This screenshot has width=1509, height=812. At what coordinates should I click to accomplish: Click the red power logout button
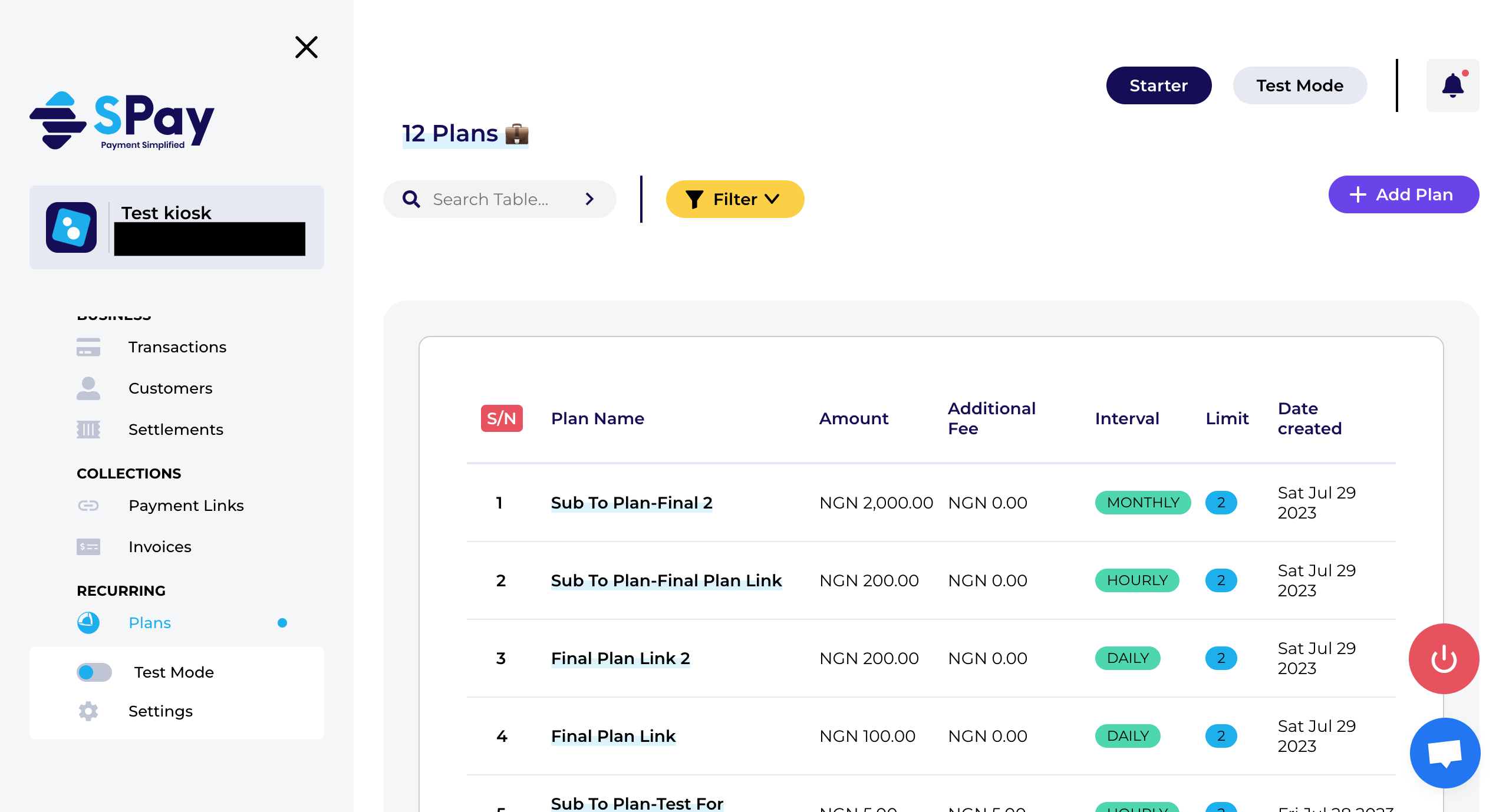(x=1444, y=658)
